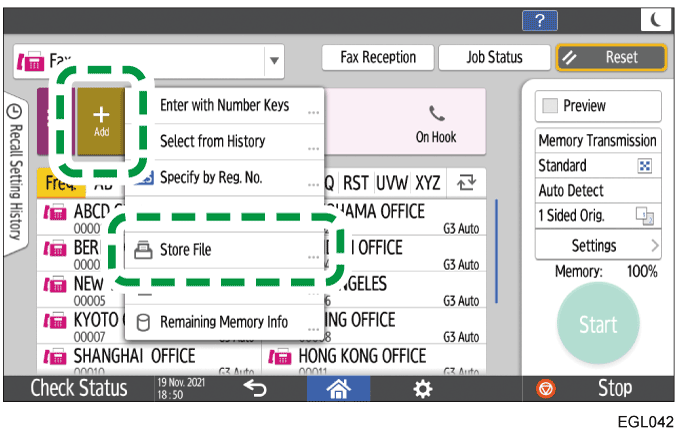Open the Fax Reception button
679x431 pixels.
(x=377, y=58)
